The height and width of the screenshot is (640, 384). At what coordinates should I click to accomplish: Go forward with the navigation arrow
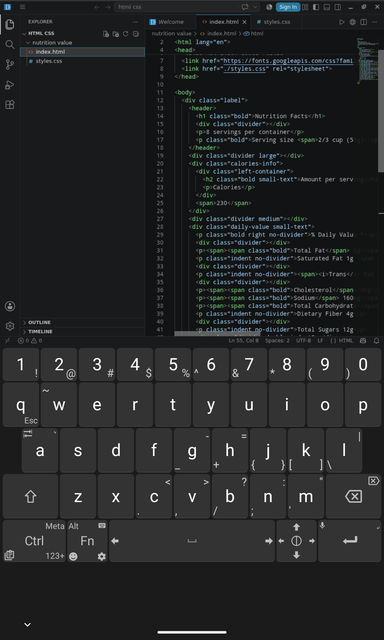(x=108, y=7)
